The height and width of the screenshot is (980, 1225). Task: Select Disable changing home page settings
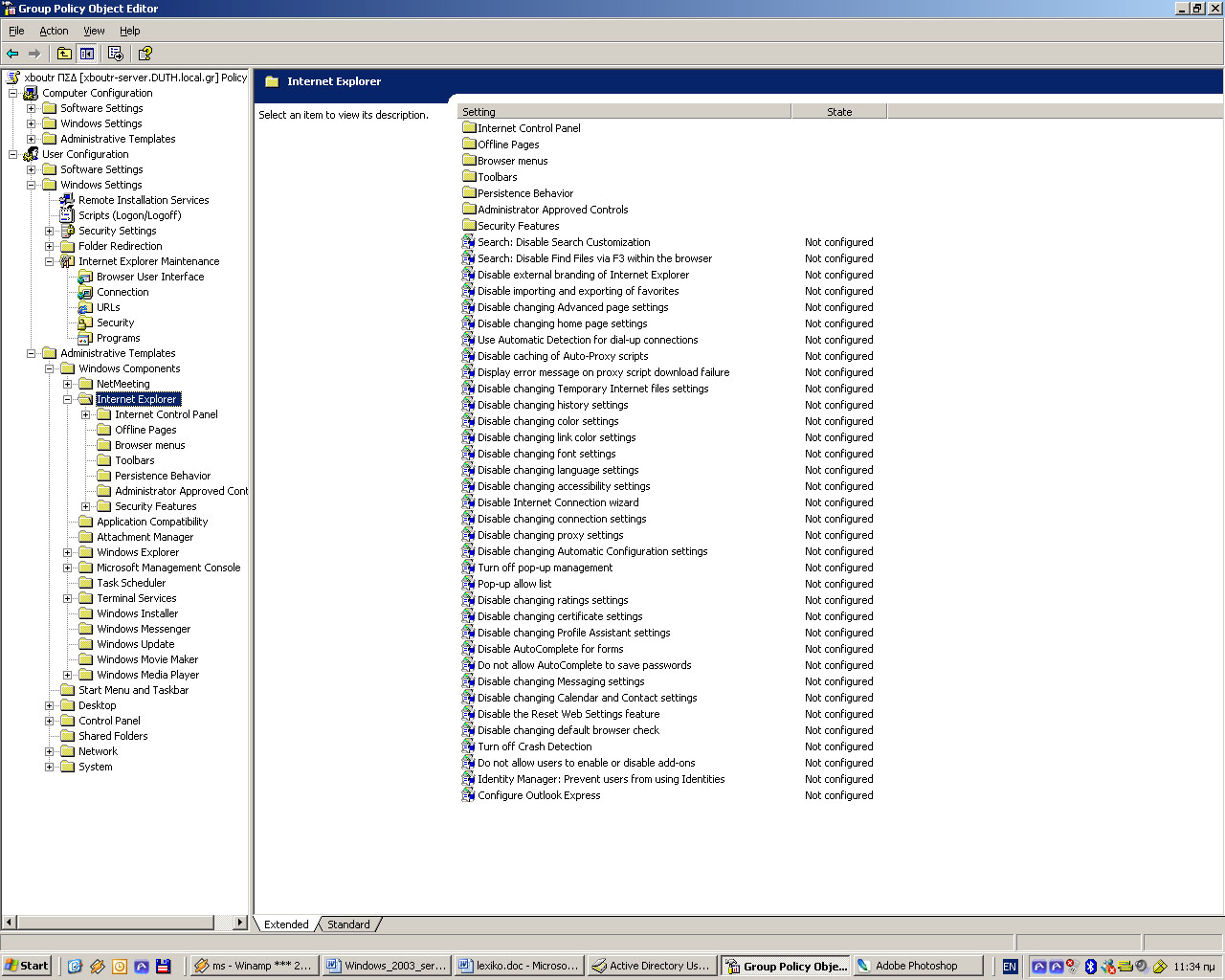coord(562,323)
